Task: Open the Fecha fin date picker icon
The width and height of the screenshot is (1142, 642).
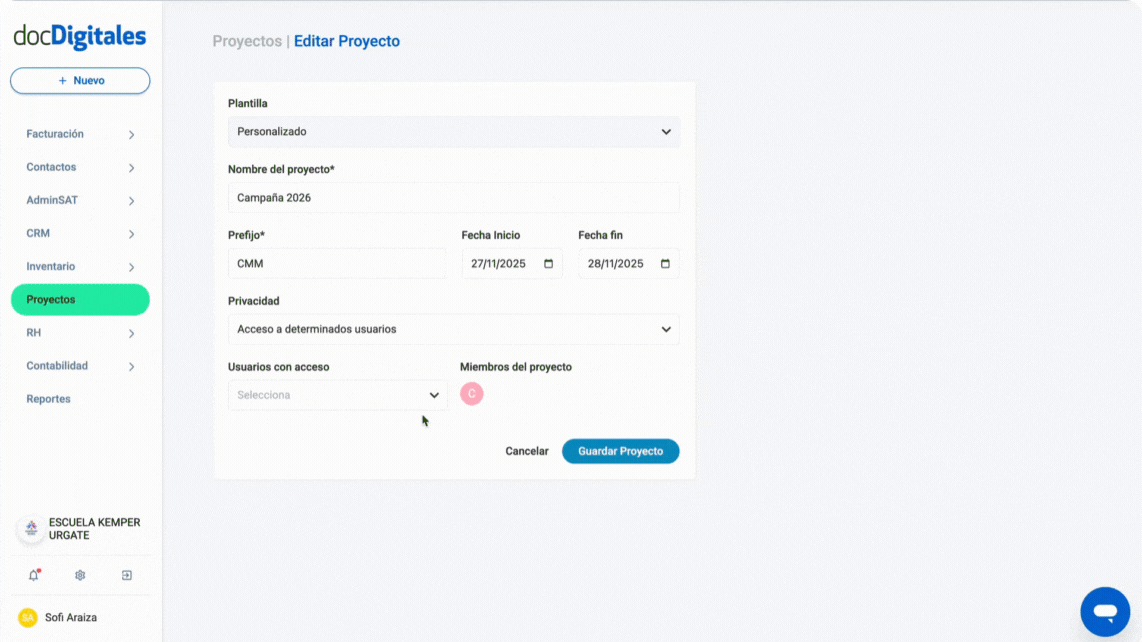Action: click(664, 263)
